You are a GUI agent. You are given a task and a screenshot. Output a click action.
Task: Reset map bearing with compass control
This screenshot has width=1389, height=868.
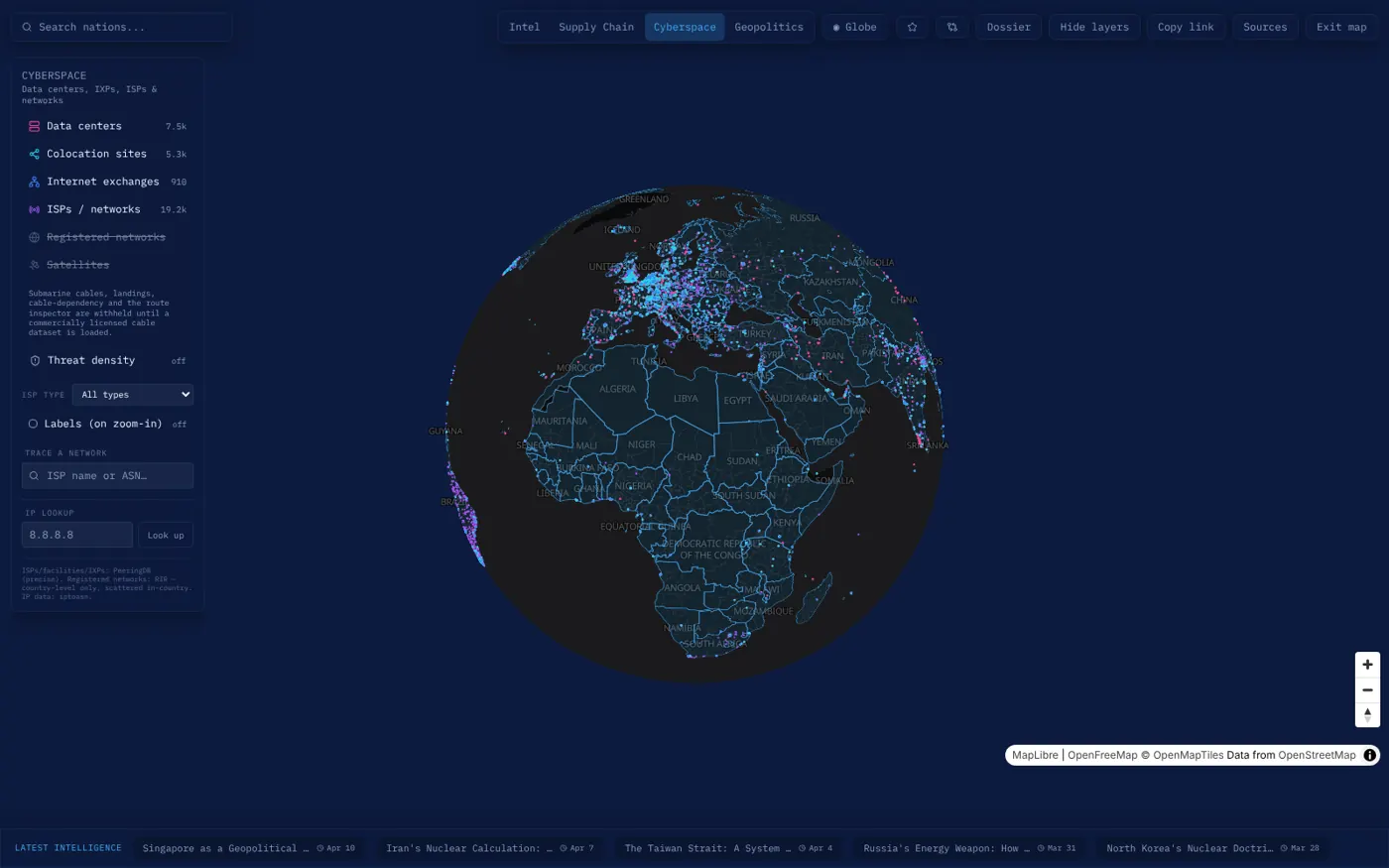click(1367, 714)
